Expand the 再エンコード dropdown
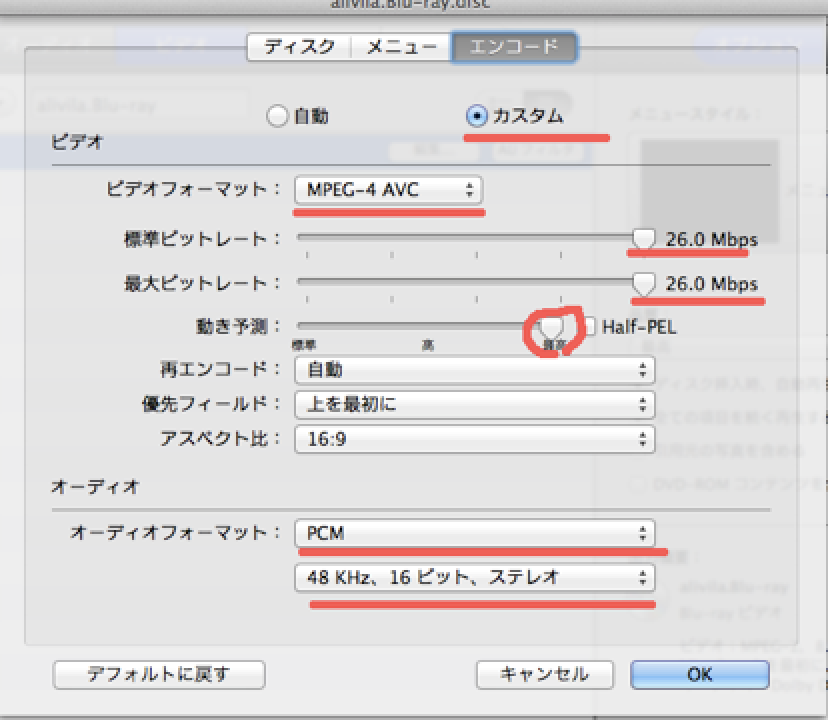Viewport: 828px width, 720px height. (474, 370)
